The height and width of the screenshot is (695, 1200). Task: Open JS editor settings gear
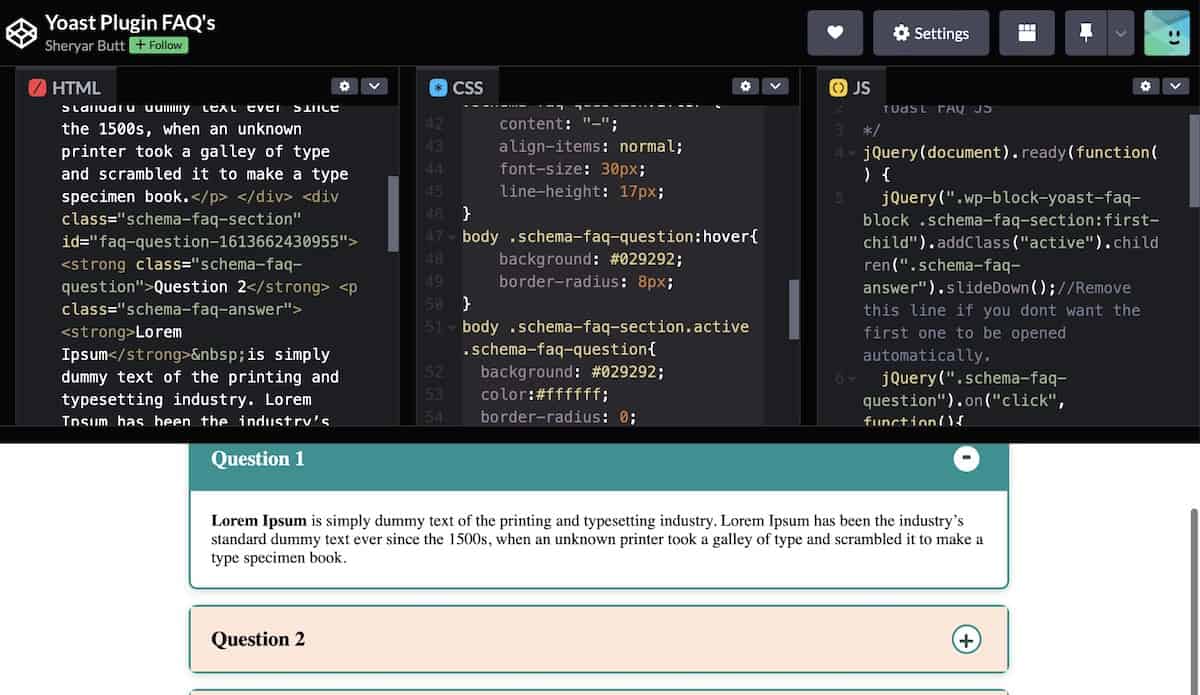pyautogui.click(x=1146, y=87)
